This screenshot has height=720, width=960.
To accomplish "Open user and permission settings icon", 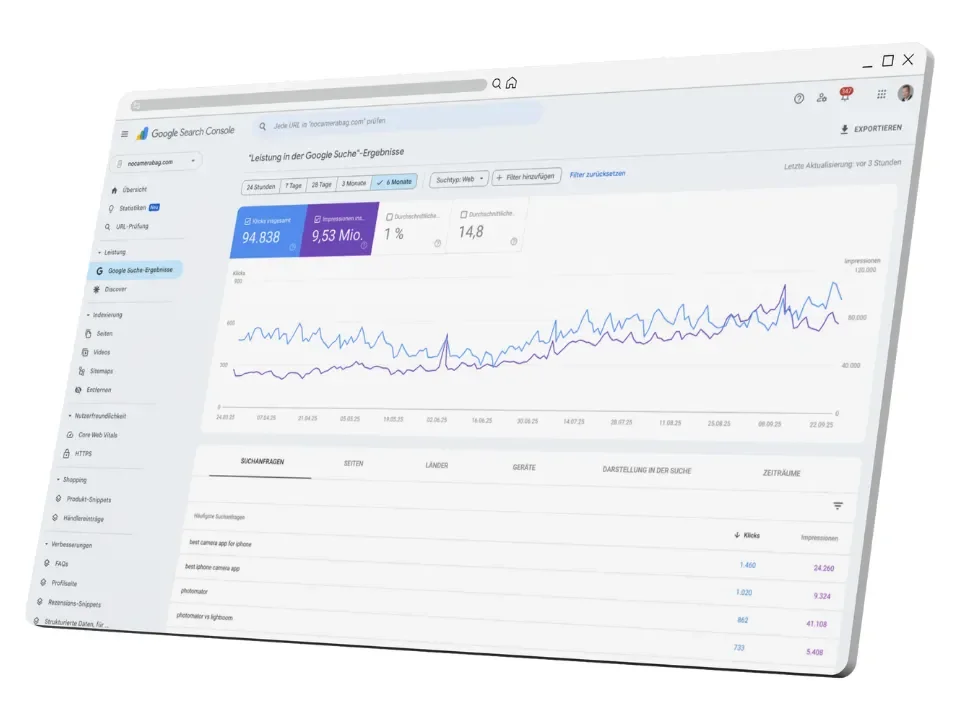I will [822, 97].
